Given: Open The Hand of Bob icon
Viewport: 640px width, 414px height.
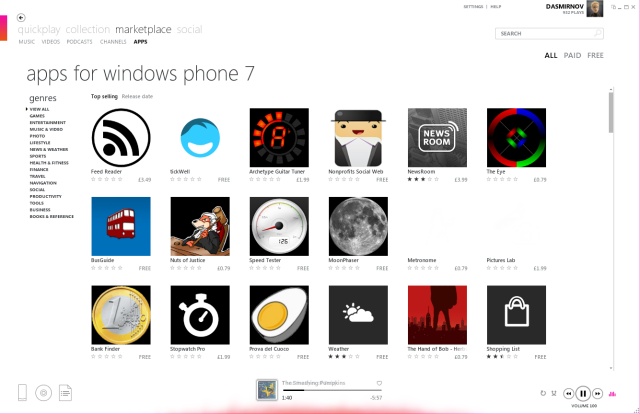Looking at the screenshot, I should [x=437, y=315].
